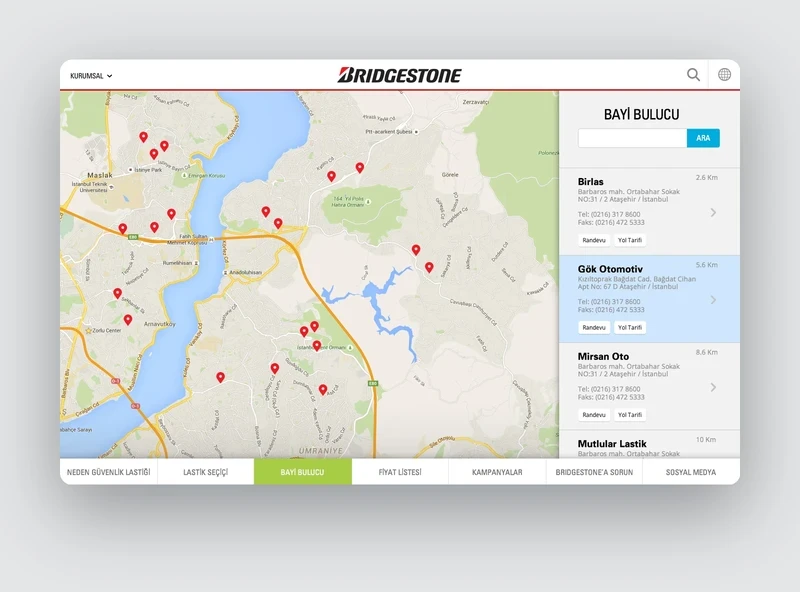Click the Birlas phone number line
Viewport: 800px width, 592px height.
[609, 214]
